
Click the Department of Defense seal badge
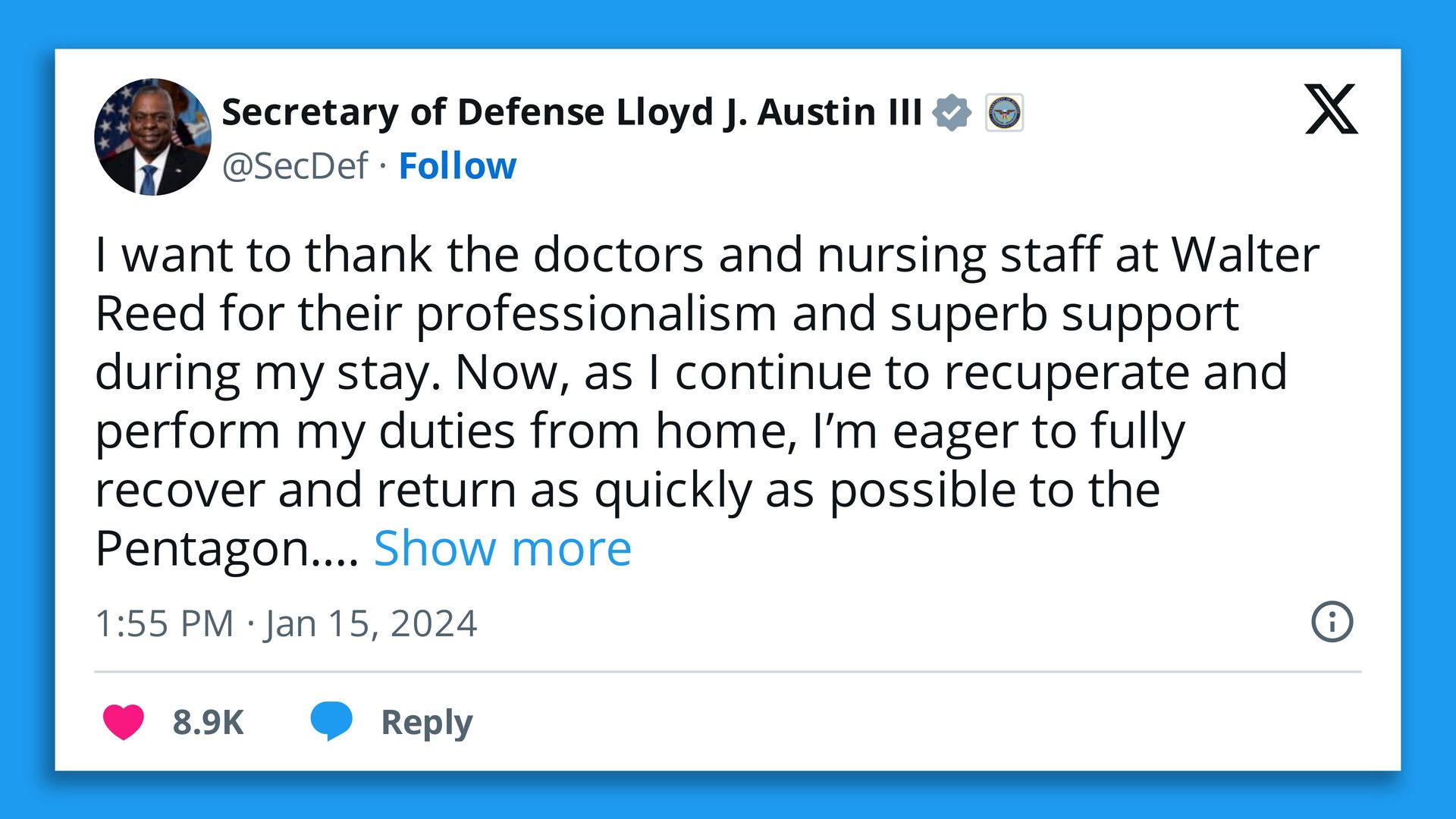pos(1004,113)
